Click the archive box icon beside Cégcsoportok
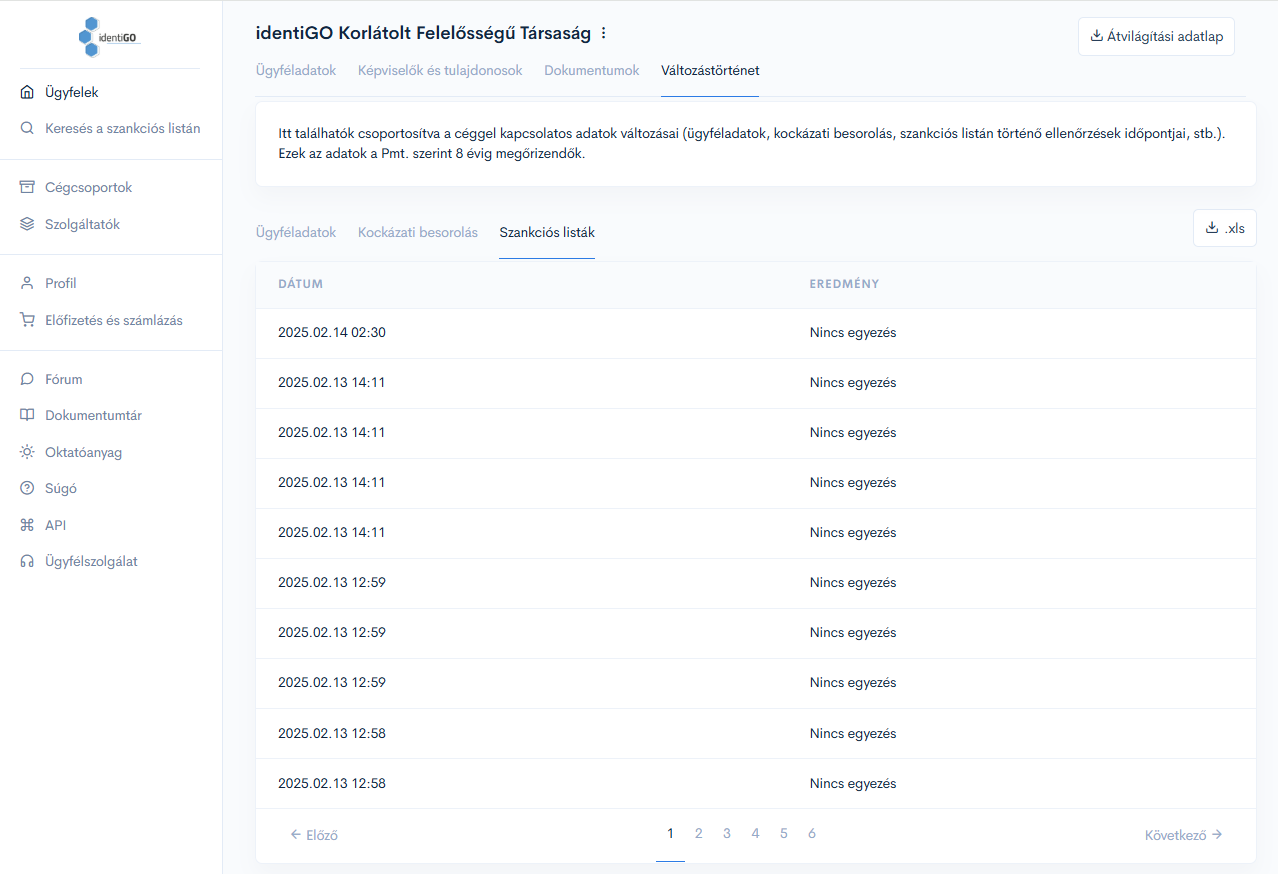Screen dimensions: 1278x874 pos(27,187)
